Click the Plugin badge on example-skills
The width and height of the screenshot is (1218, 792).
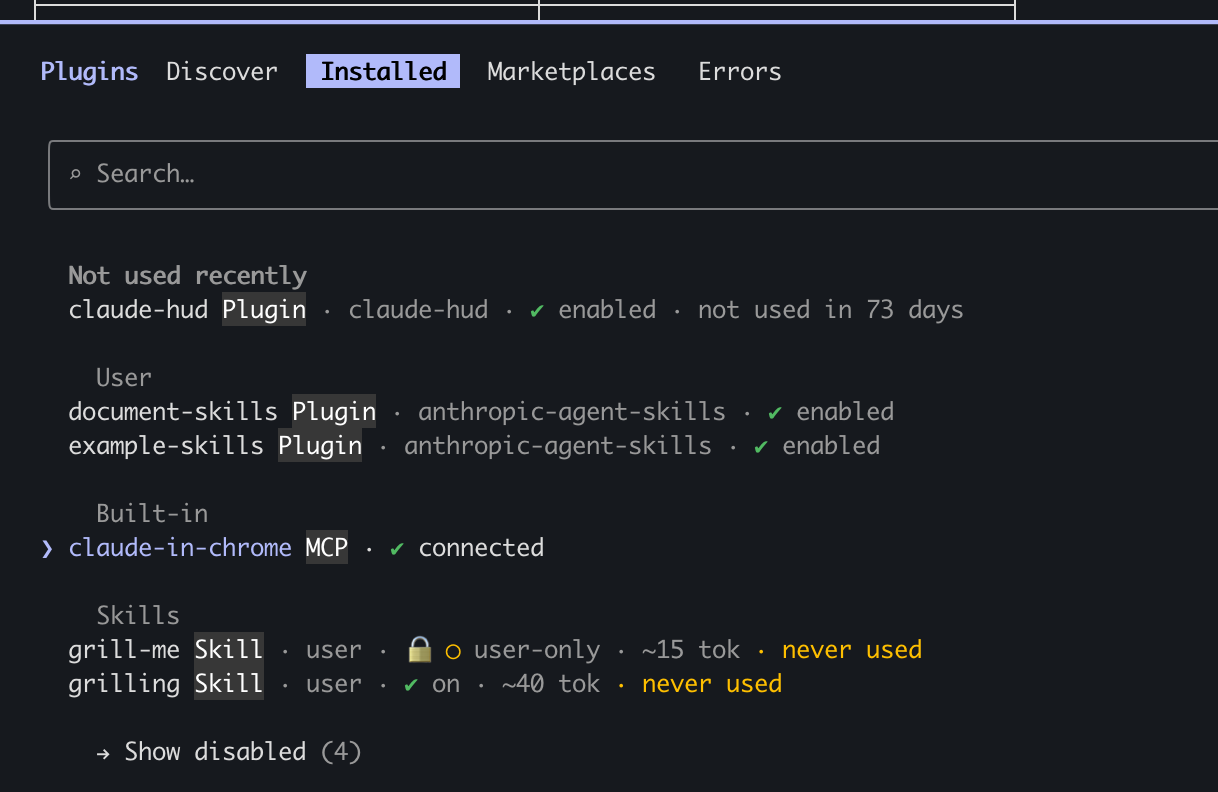click(320, 446)
